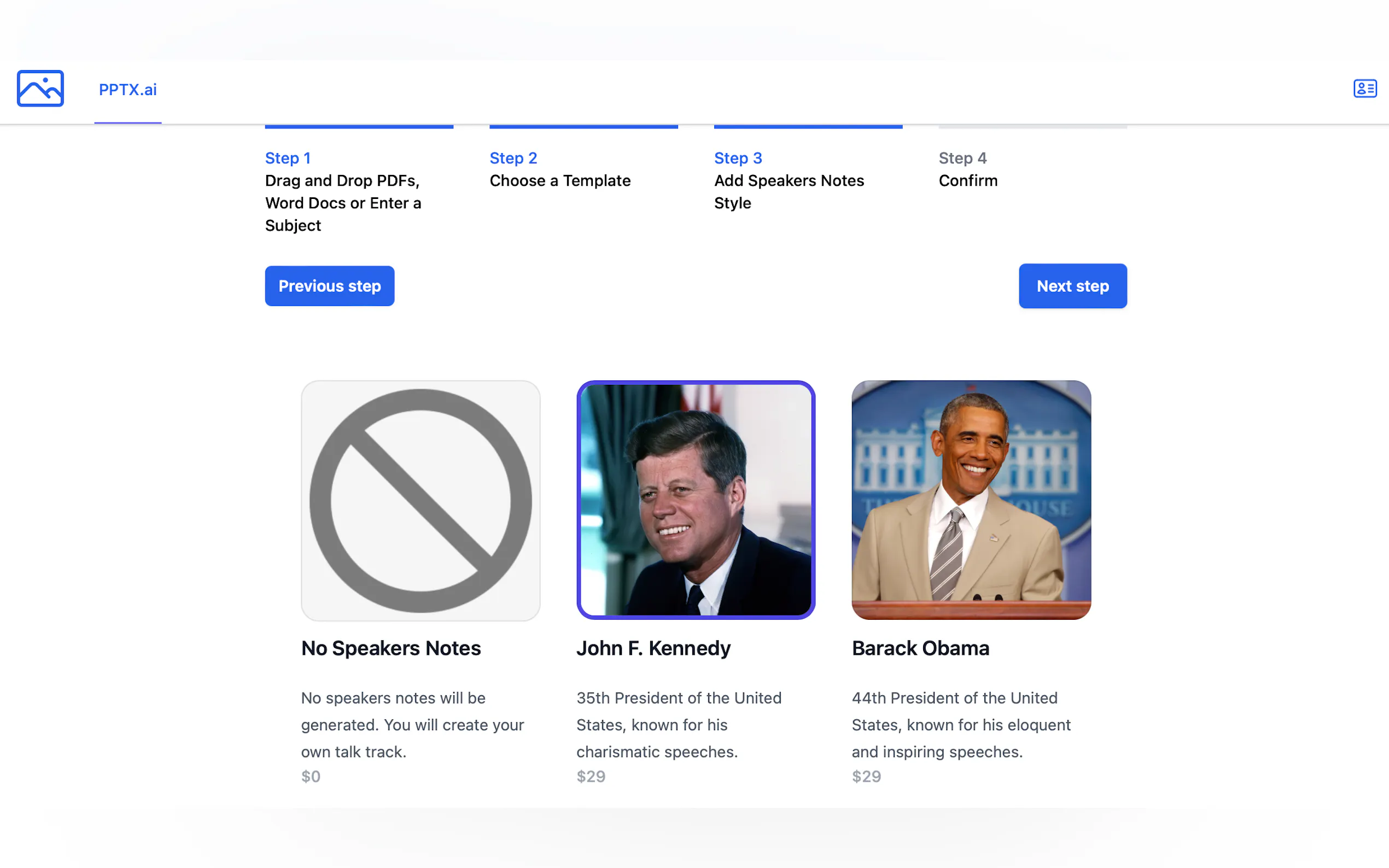Screen dimensions: 1389x868
Task: Click the Confirm step text
Action: click(967, 181)
